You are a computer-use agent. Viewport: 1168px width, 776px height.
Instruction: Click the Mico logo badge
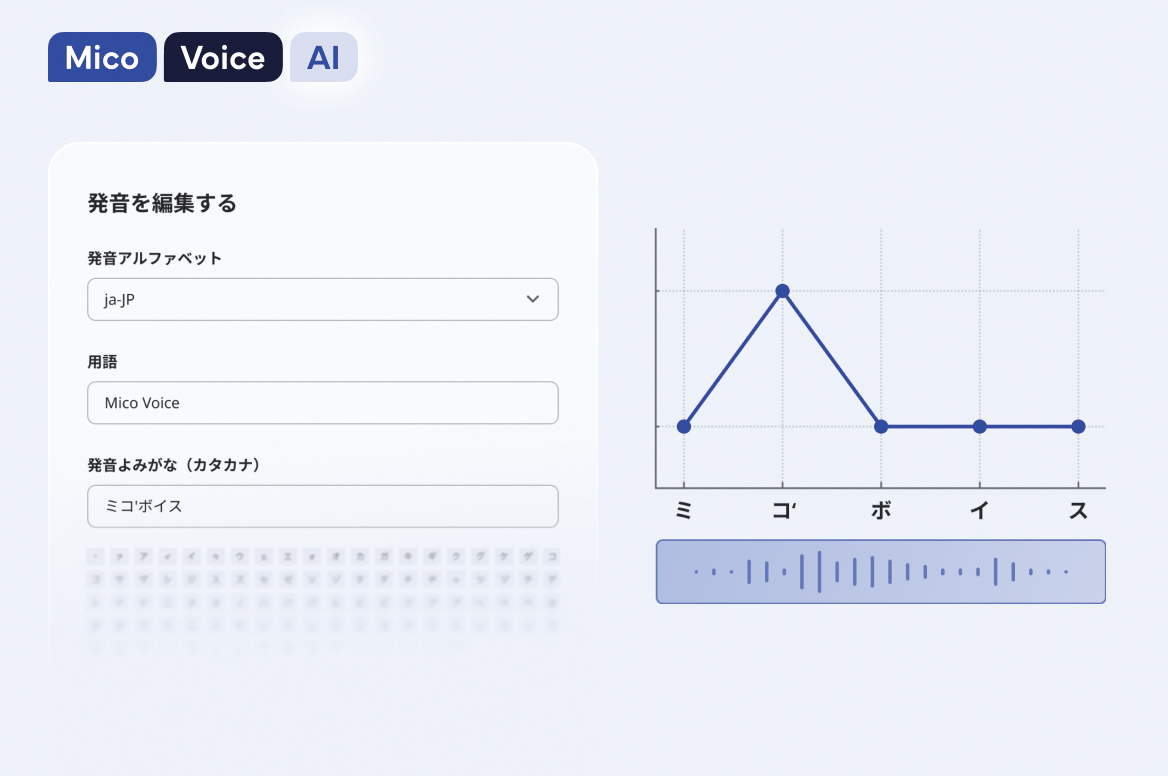102,57
